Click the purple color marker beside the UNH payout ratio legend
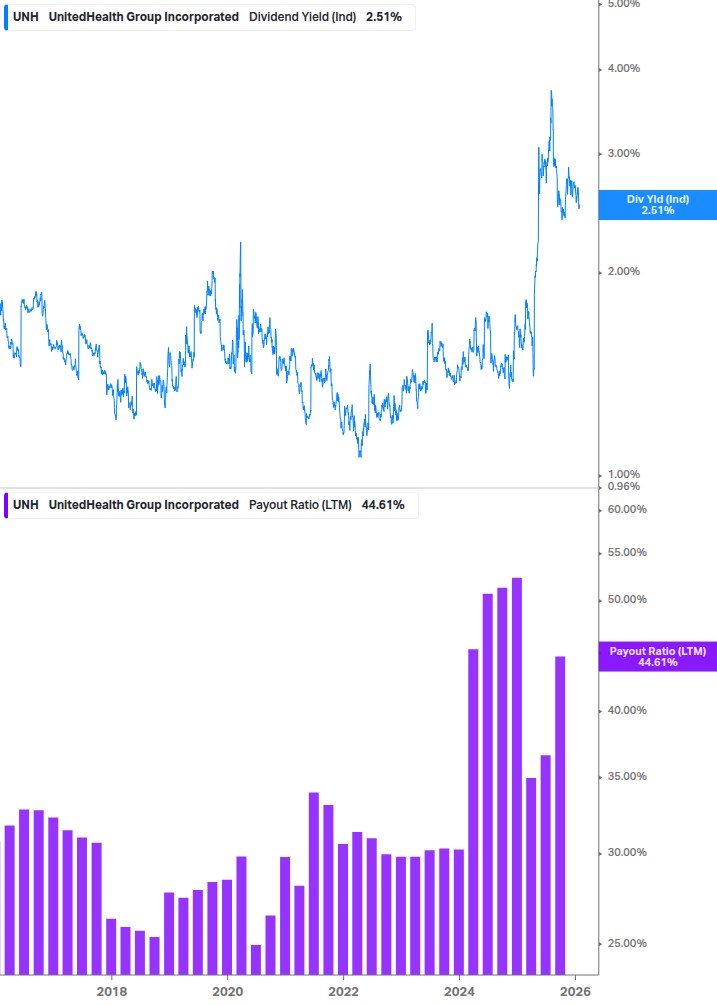This screenshot has height=1005, width=717. (6, 505)
